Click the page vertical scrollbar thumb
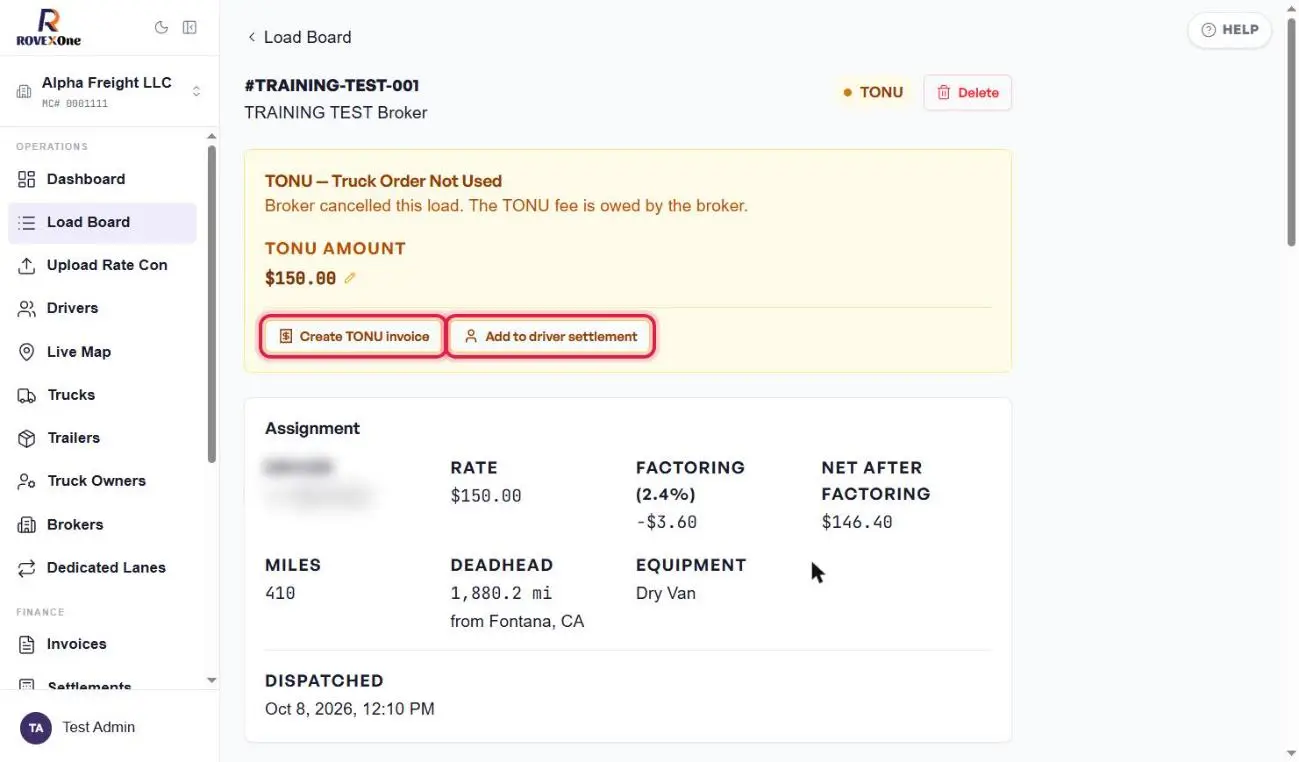 1291,132
